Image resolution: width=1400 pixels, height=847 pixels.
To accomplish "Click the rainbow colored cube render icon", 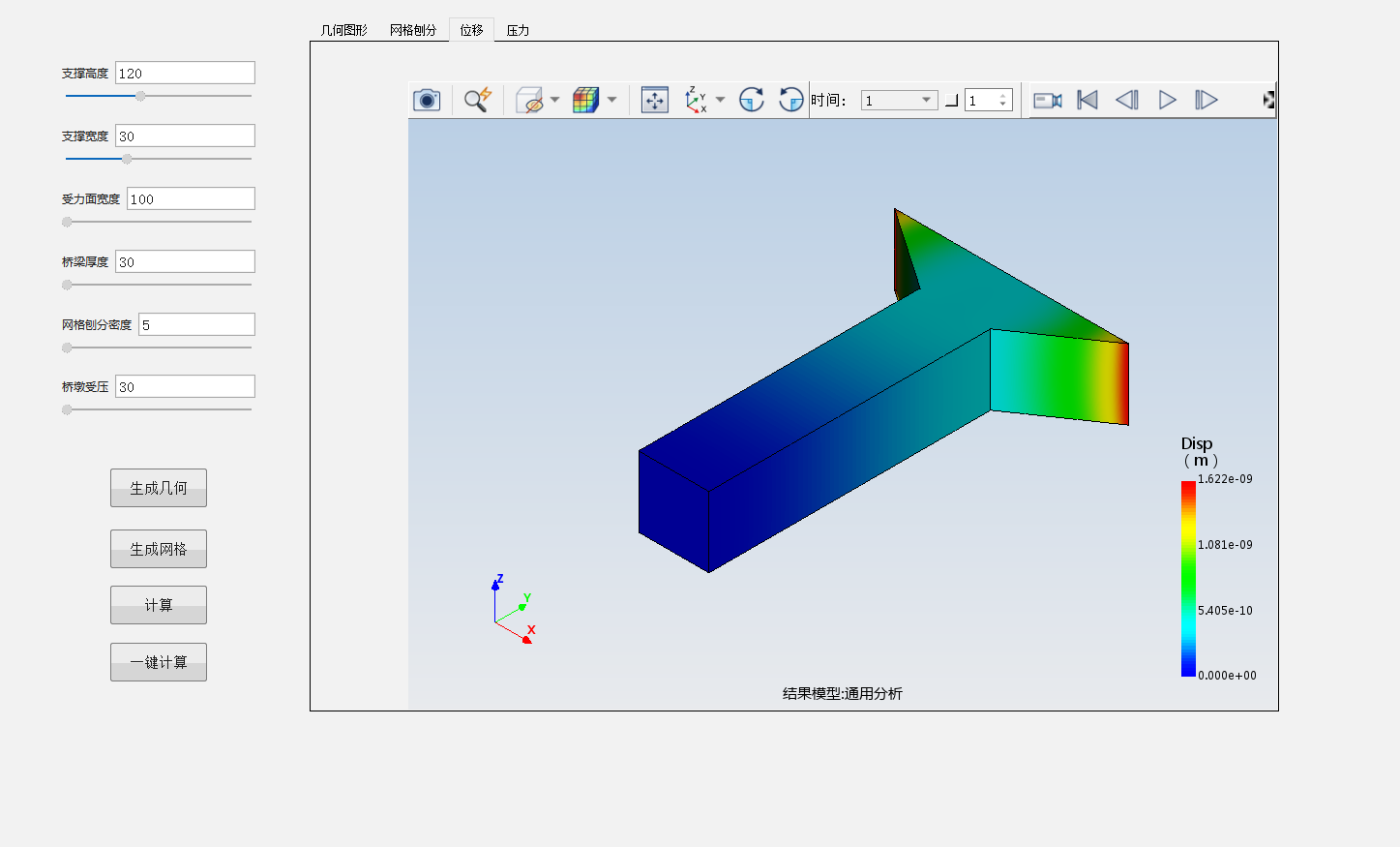I will 586,100.
